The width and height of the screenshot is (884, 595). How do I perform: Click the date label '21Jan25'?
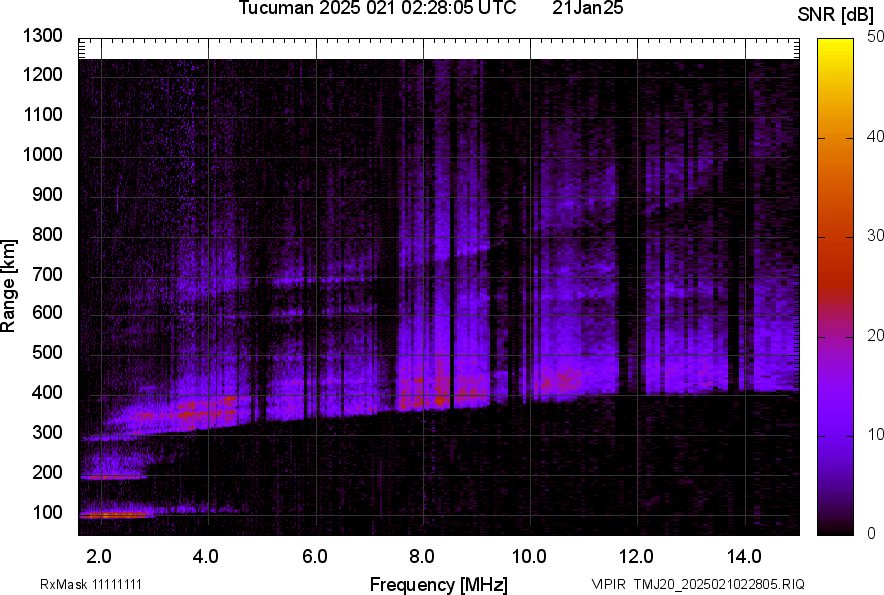pyautogui.click(x=587, y=8)
